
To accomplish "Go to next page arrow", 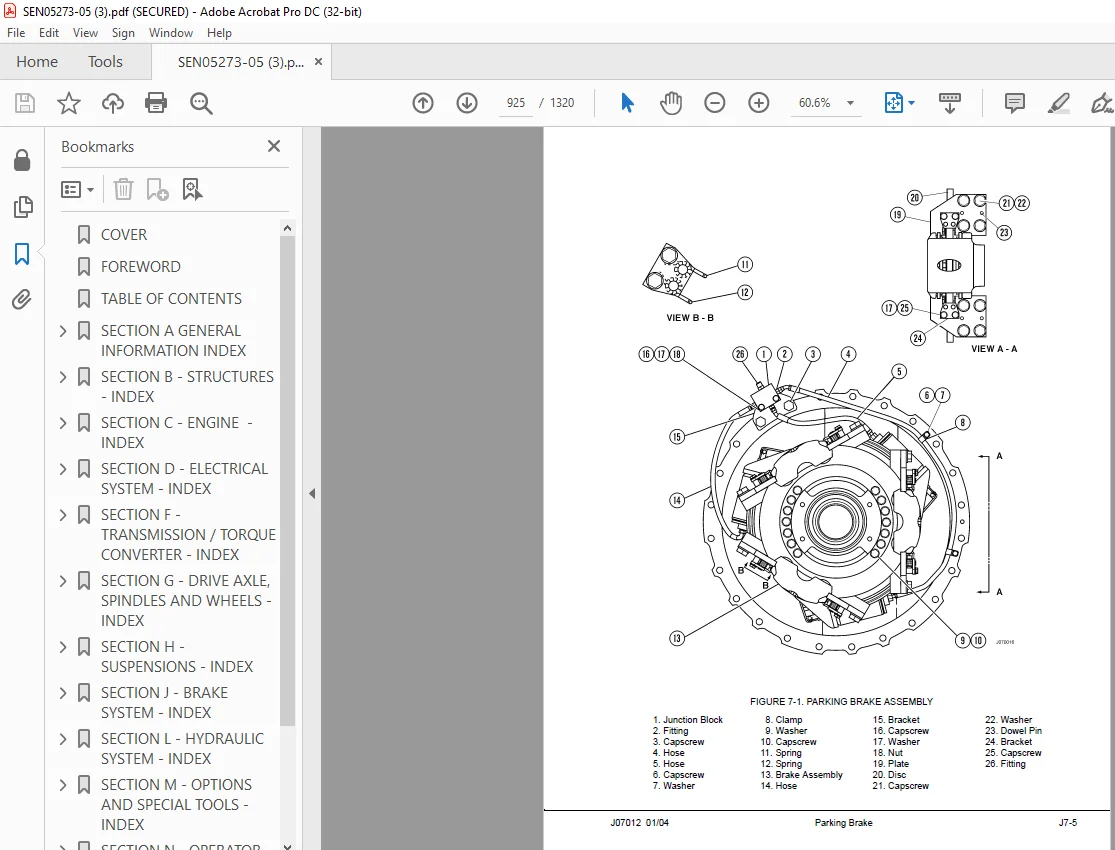I will 467,103.
